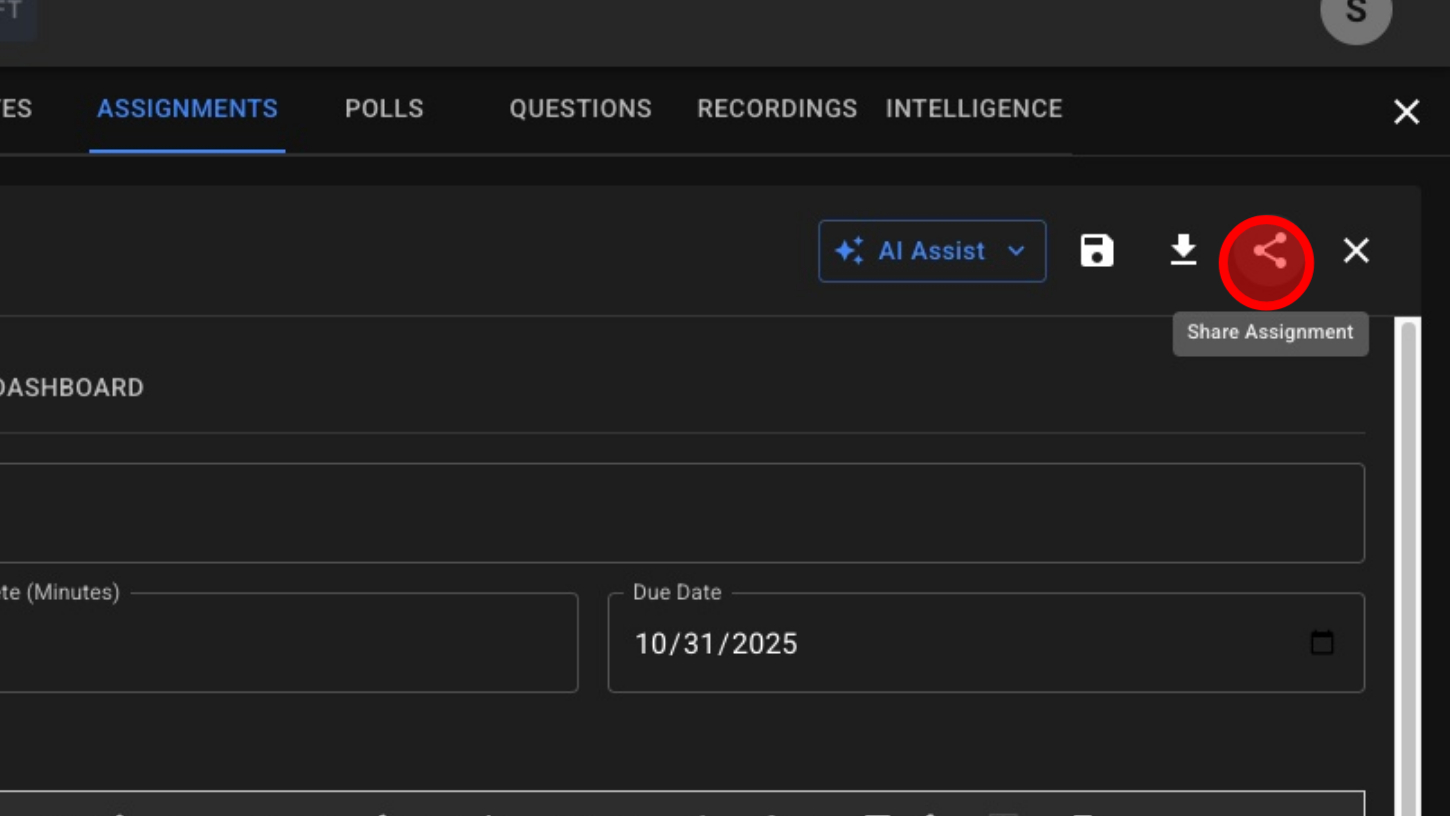This screenshot has height=816, width=1450.
Task: Expand the AI Assist chevron arrow
Action: (x=1016, y=251)
